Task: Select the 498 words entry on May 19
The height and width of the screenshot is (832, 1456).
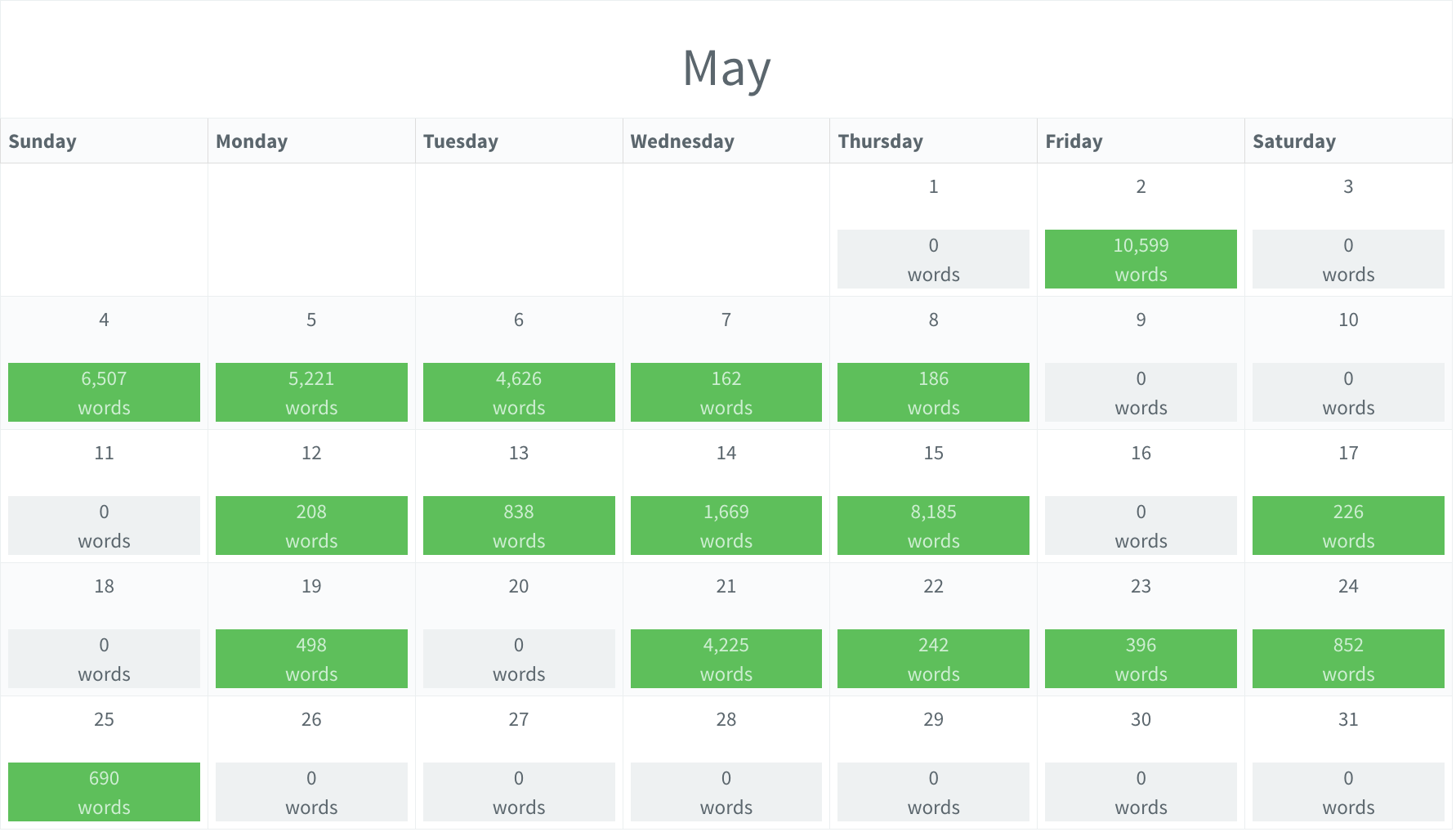Action: [x=311, y=659]
